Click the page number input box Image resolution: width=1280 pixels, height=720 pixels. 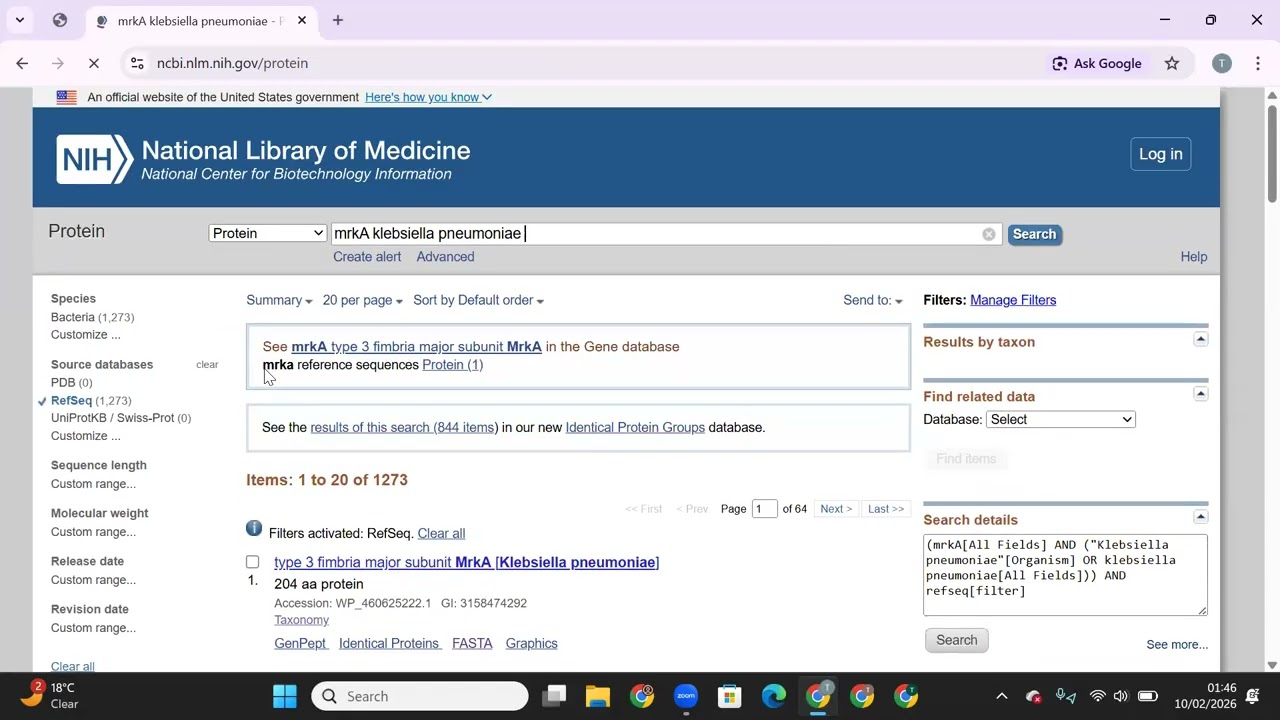[x=765, y=509]
